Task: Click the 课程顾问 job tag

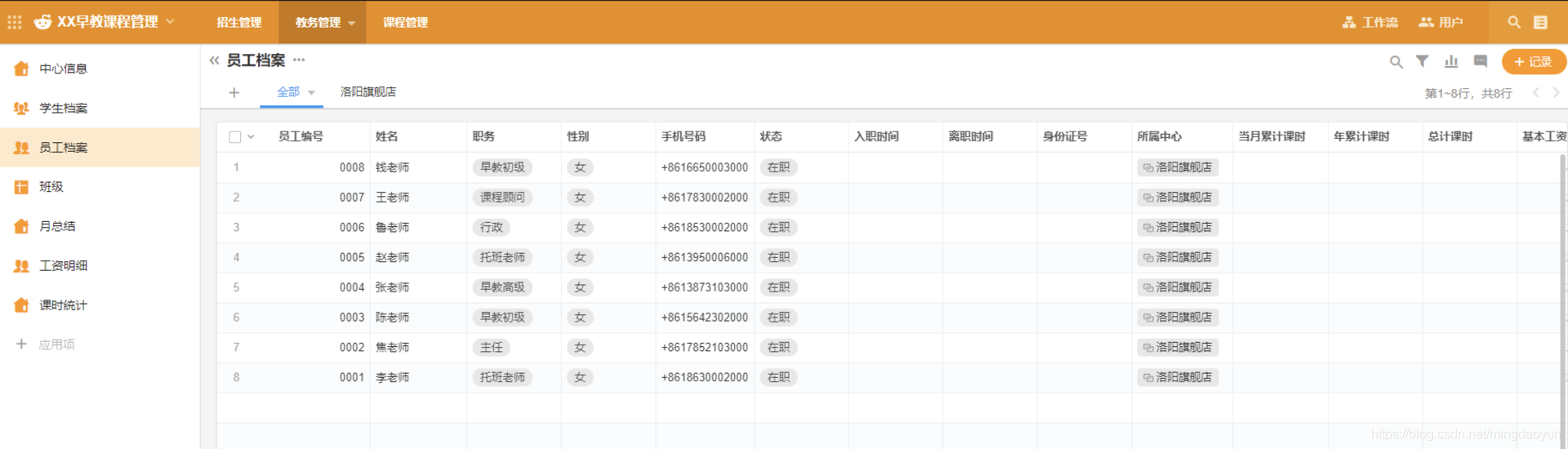Action: [502, 198]
